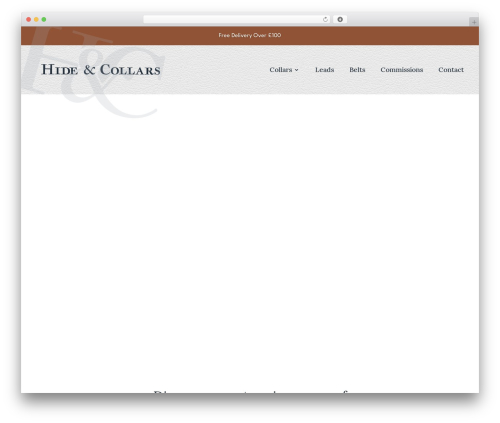Reload the page with the refresh icon
The width and height of the screenshot is (500, 423).
(x=325, y=19)
